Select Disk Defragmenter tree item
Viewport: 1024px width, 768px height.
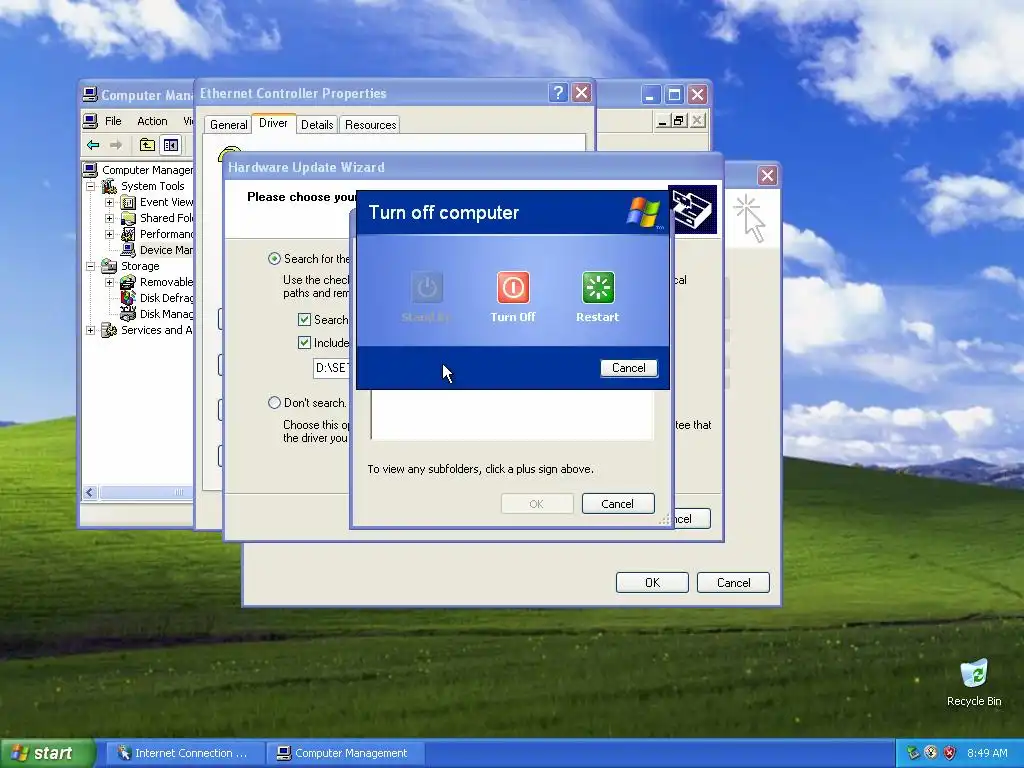pyautogui.click(x=166, y=298)
